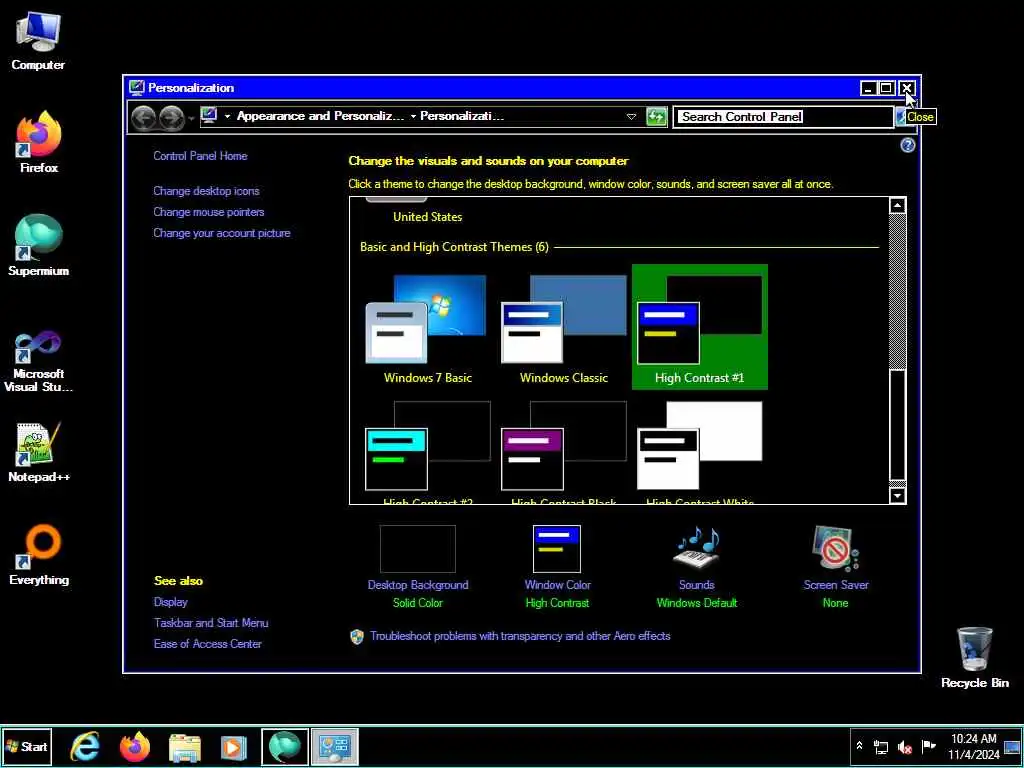Select the Everything desktop shortcut

pos(39,555)
